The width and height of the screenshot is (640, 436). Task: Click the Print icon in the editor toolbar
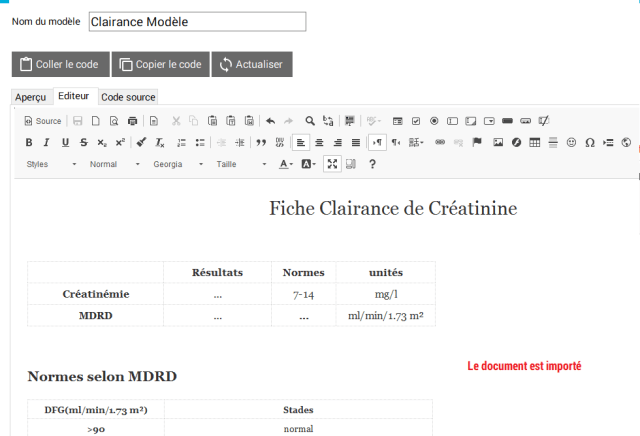pos(132,120)
